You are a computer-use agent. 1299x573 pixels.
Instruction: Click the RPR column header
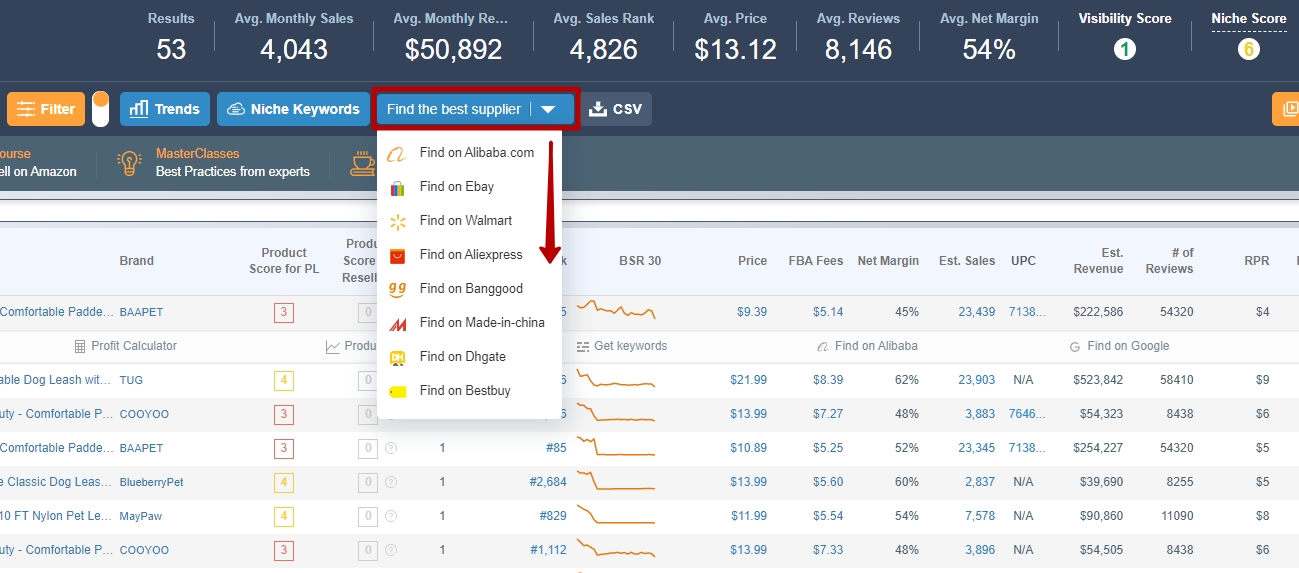[1257, 261]
